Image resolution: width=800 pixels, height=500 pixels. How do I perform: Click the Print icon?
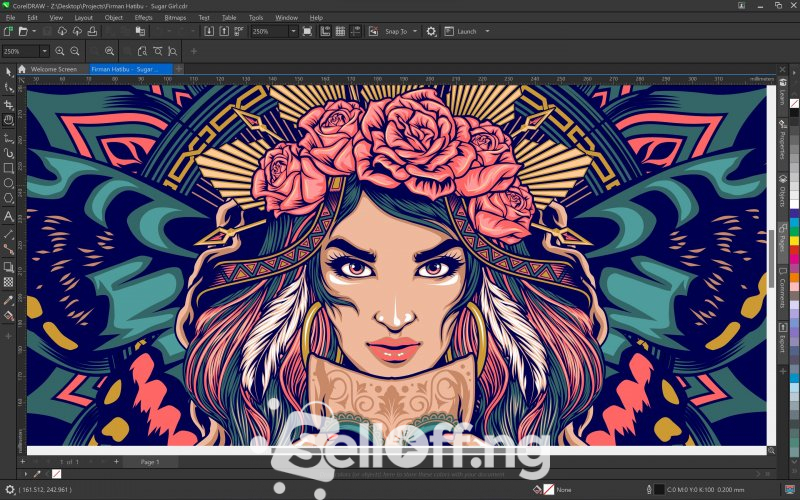click(x=92, y=32)
